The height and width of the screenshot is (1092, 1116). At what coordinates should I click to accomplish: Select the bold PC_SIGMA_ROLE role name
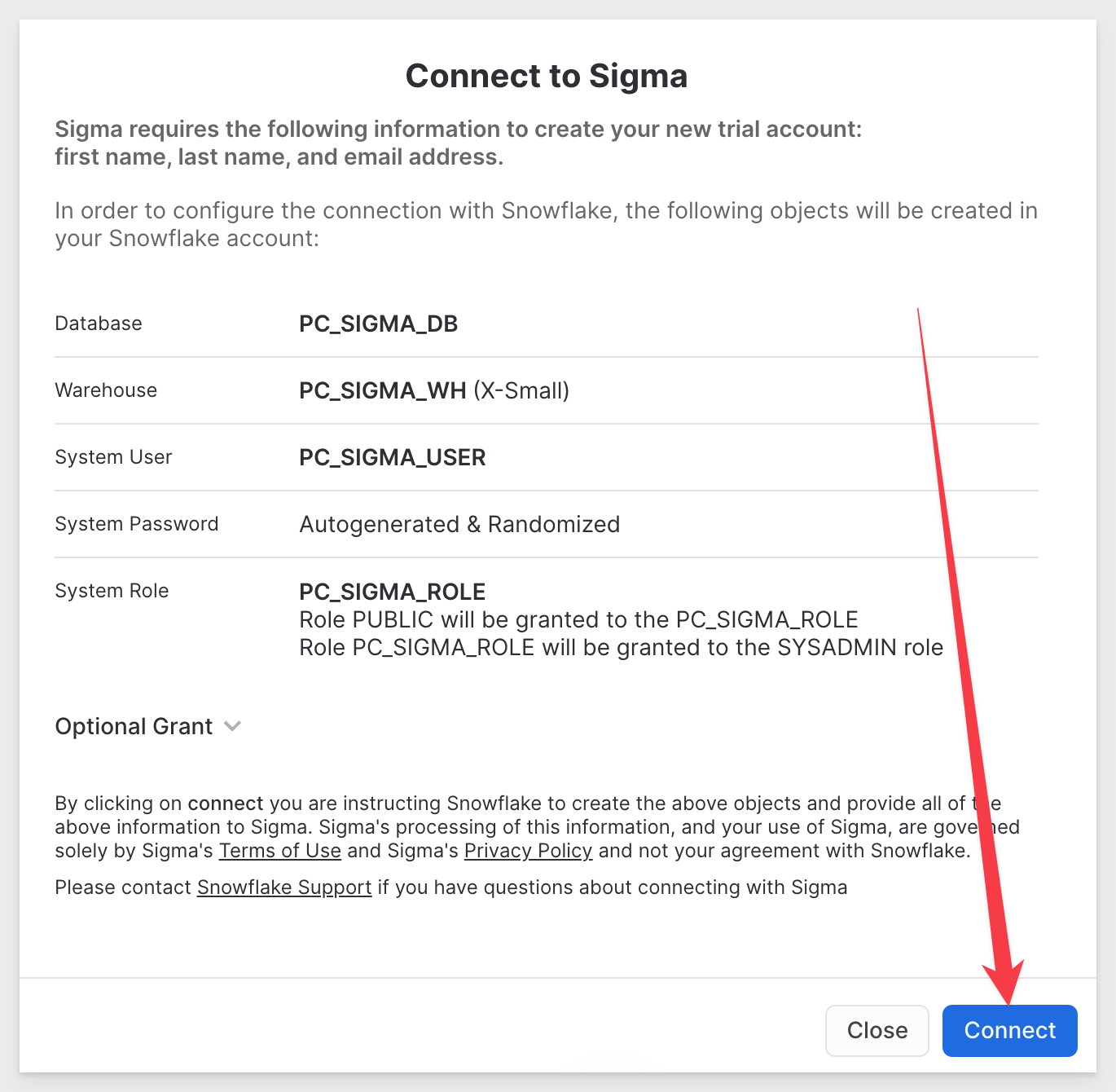pos(392,592)
